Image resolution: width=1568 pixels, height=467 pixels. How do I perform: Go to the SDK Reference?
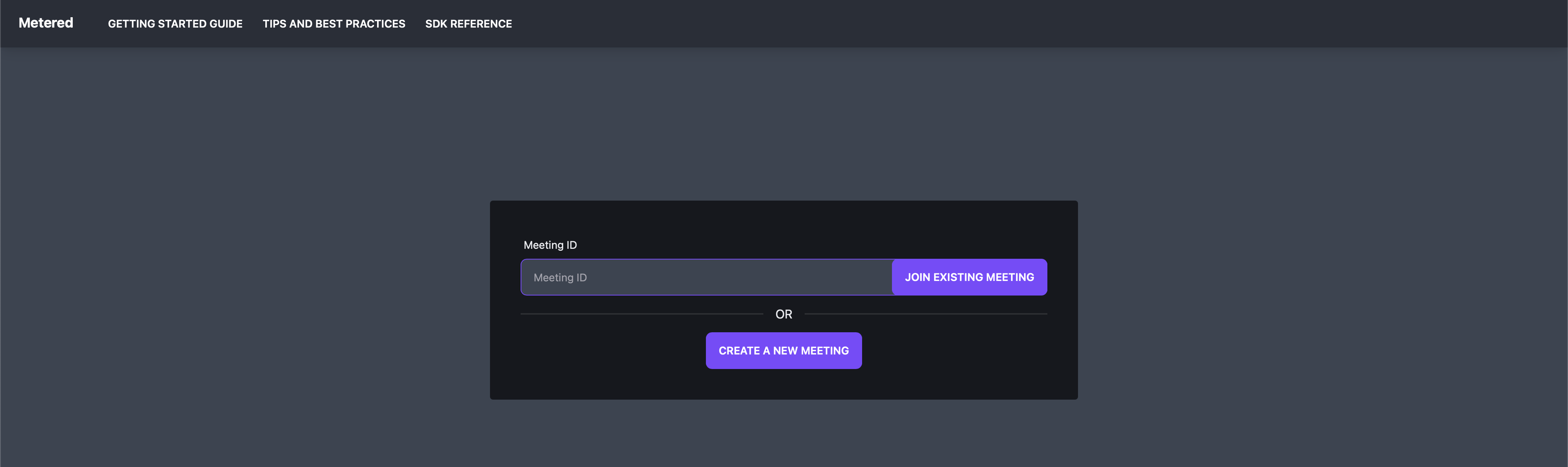pos(468,24)
